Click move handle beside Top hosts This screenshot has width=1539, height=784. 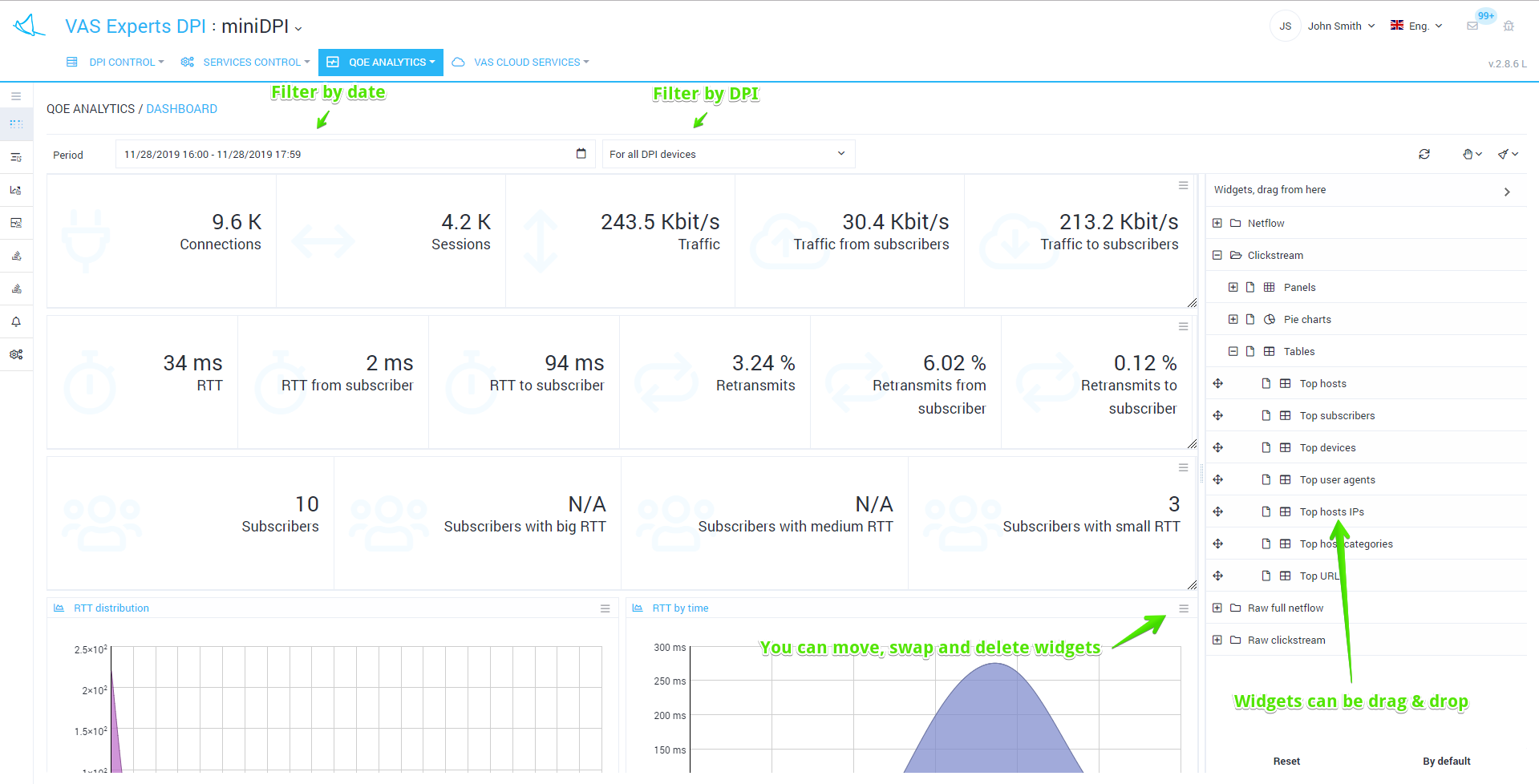1217,384
